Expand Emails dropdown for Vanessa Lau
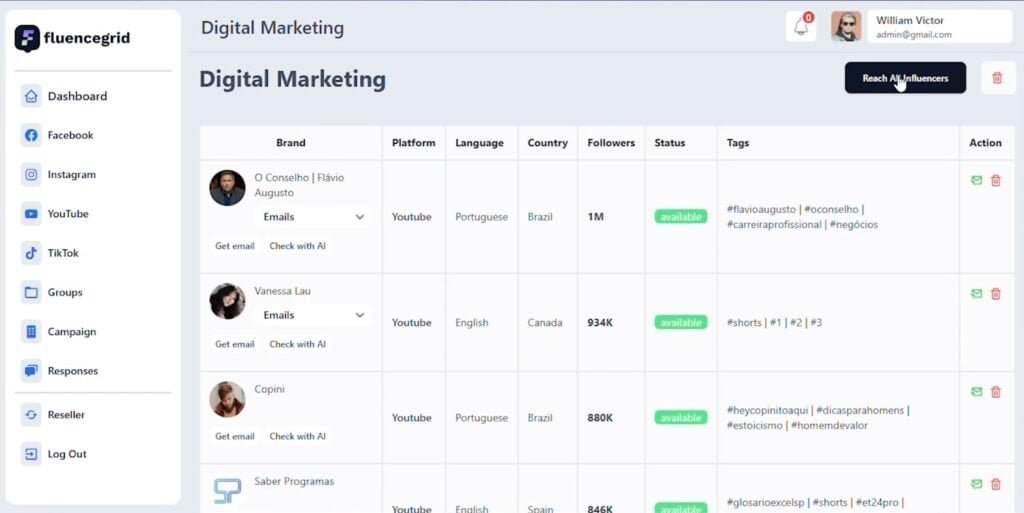 (x=313, y=315)
